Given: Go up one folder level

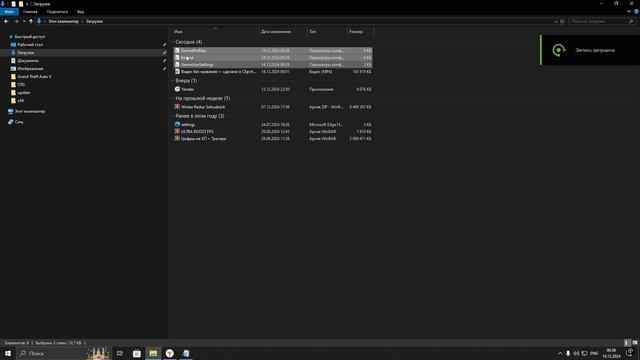Looking at the screenshot, I should point(31,21).
